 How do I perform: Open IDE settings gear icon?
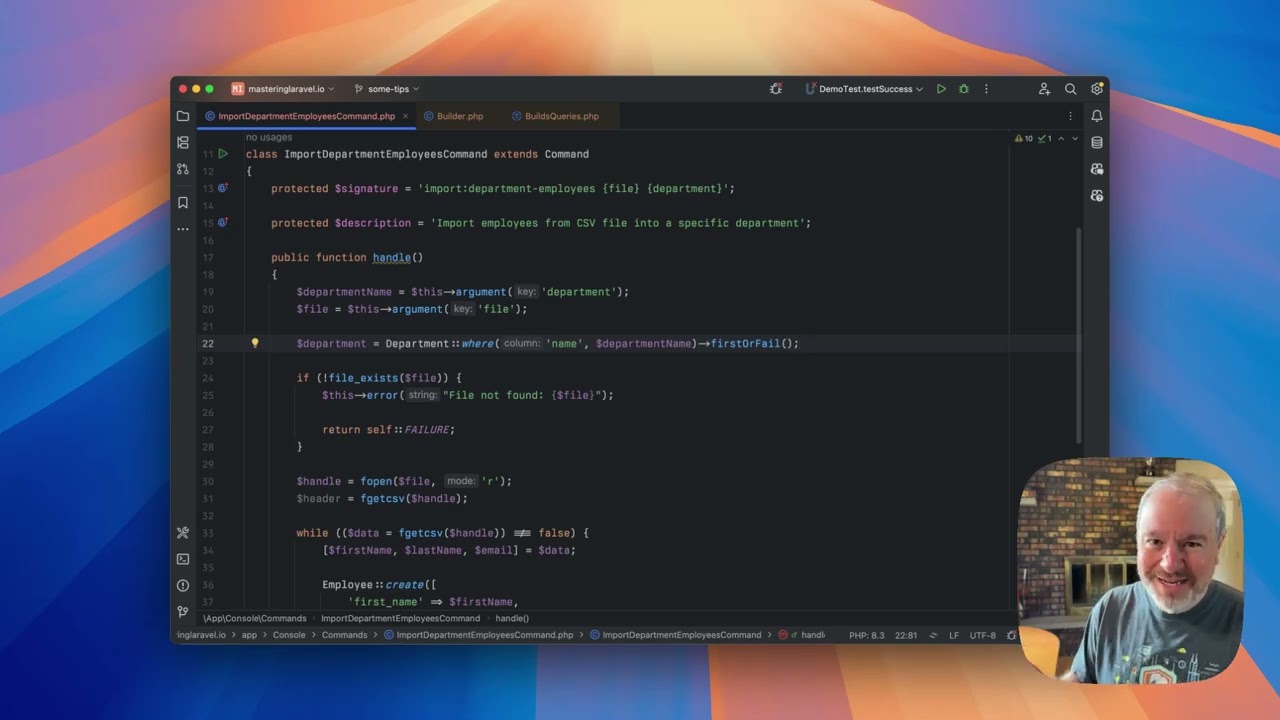[1097, 89]
